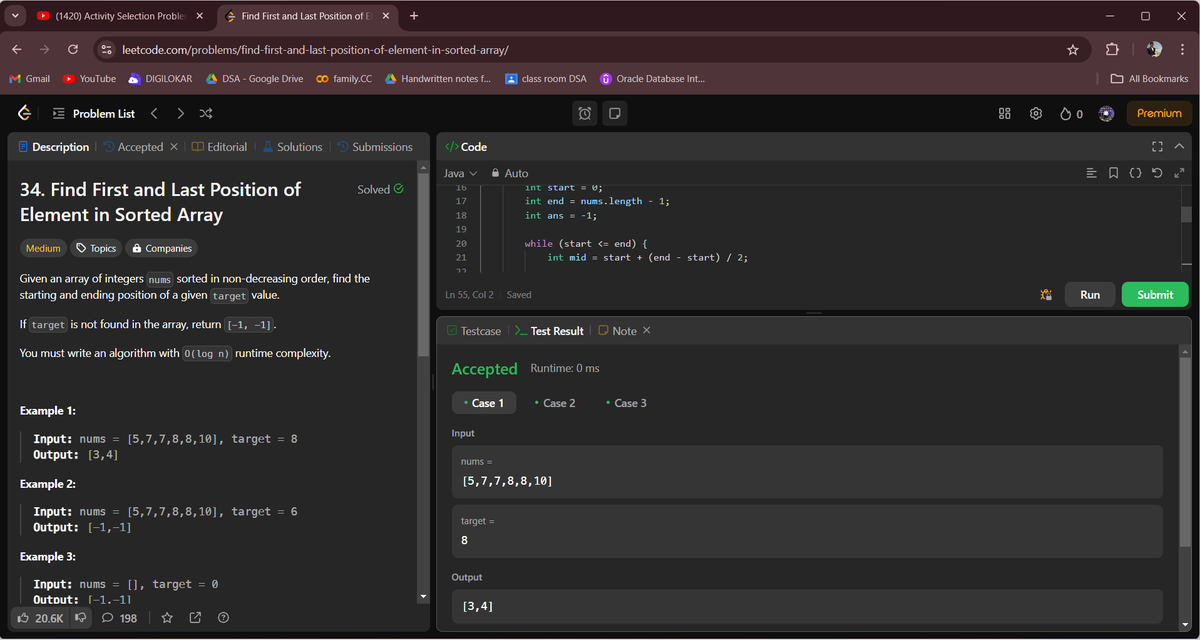Expand the Topics tag
The height and width of the screenshot is (640, 1200).
(x=96, y=248)
